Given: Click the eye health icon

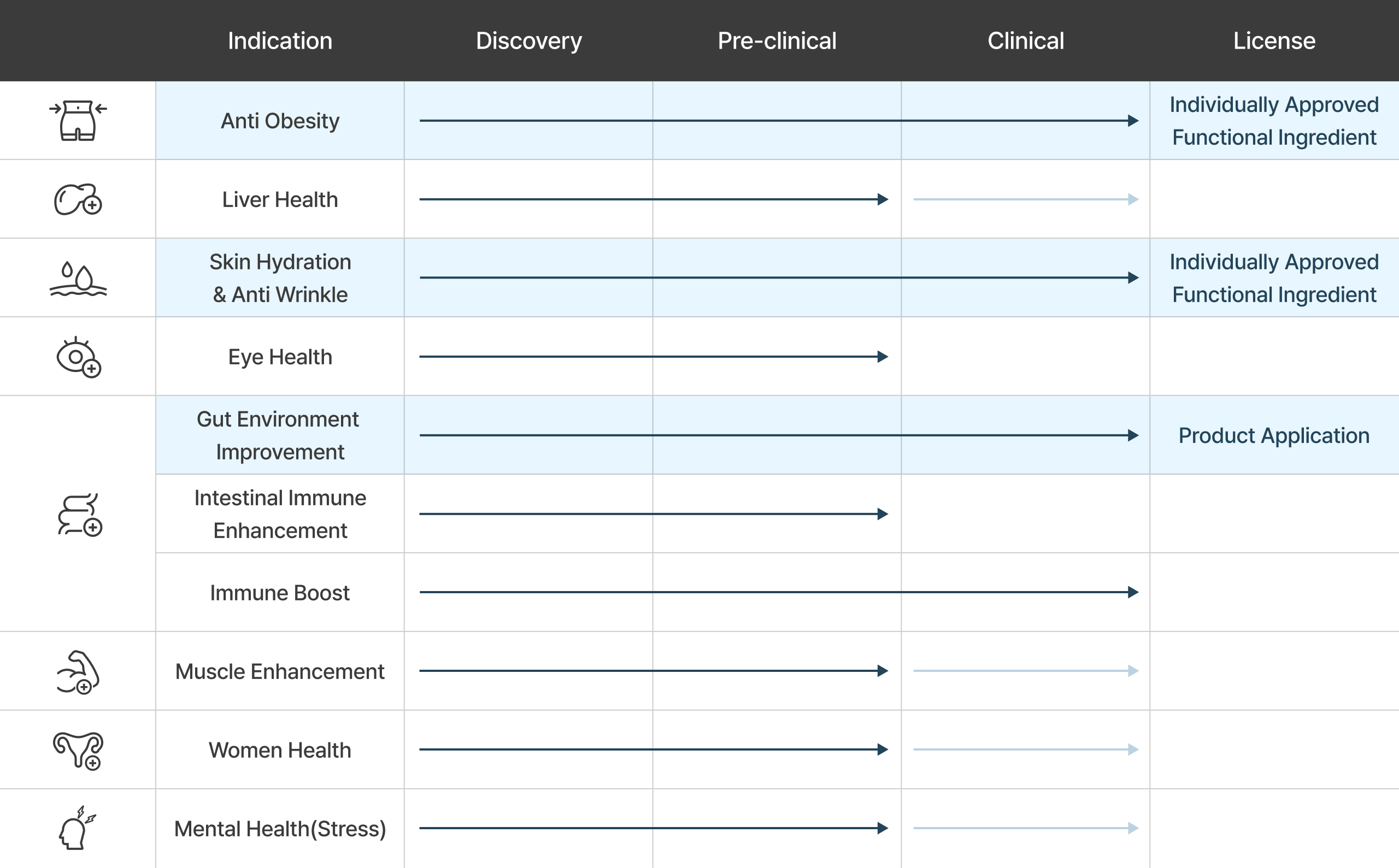Looking at the screenshot, I should click(78, 357).
